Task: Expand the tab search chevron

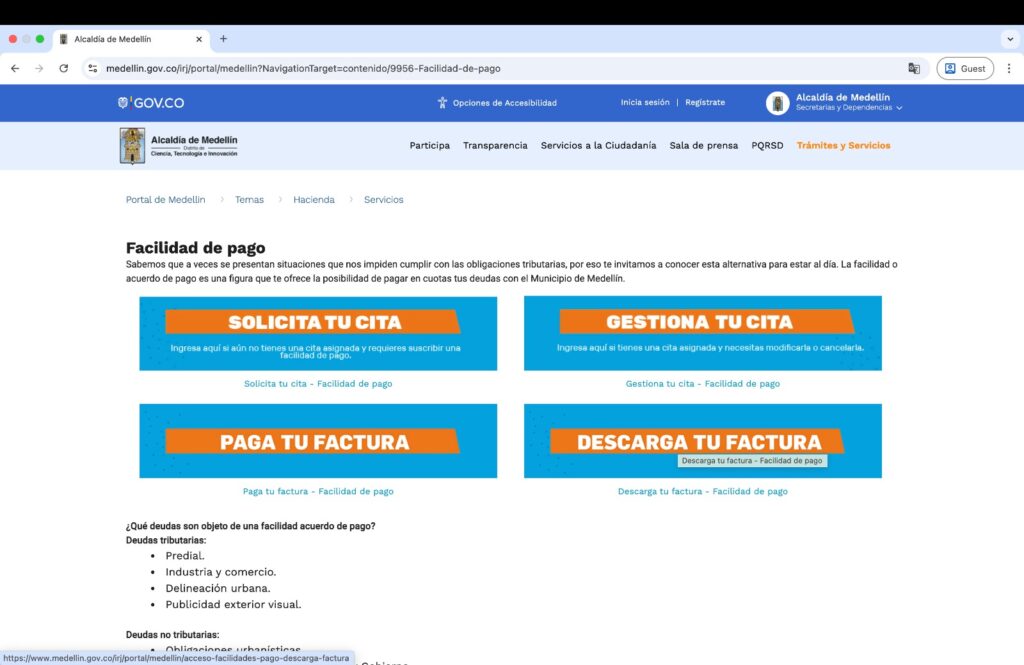Action: (1008, 39)
